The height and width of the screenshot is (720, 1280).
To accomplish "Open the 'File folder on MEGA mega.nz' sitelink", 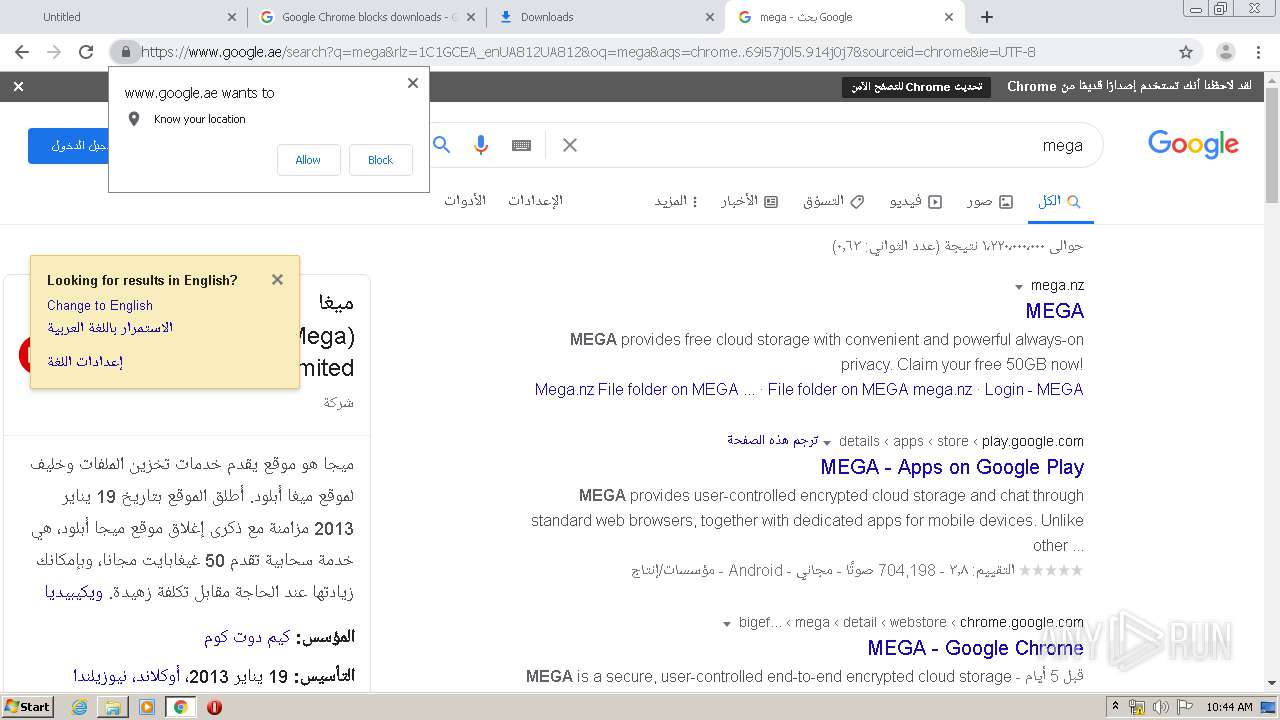I will (x=870, y=389).
